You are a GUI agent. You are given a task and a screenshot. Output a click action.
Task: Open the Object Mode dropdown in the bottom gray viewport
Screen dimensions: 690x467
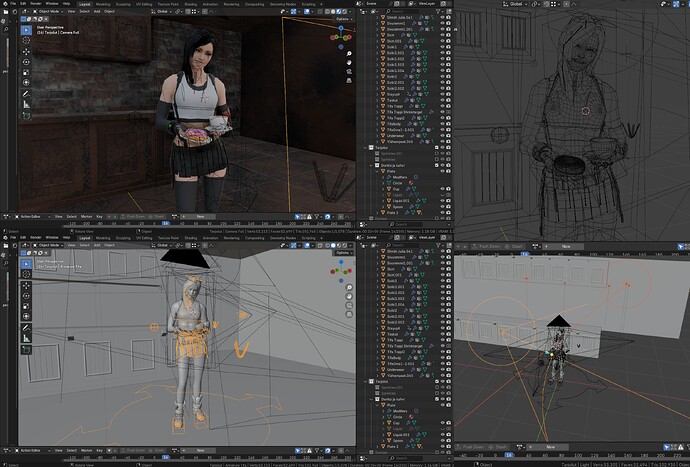pos(49,245)
